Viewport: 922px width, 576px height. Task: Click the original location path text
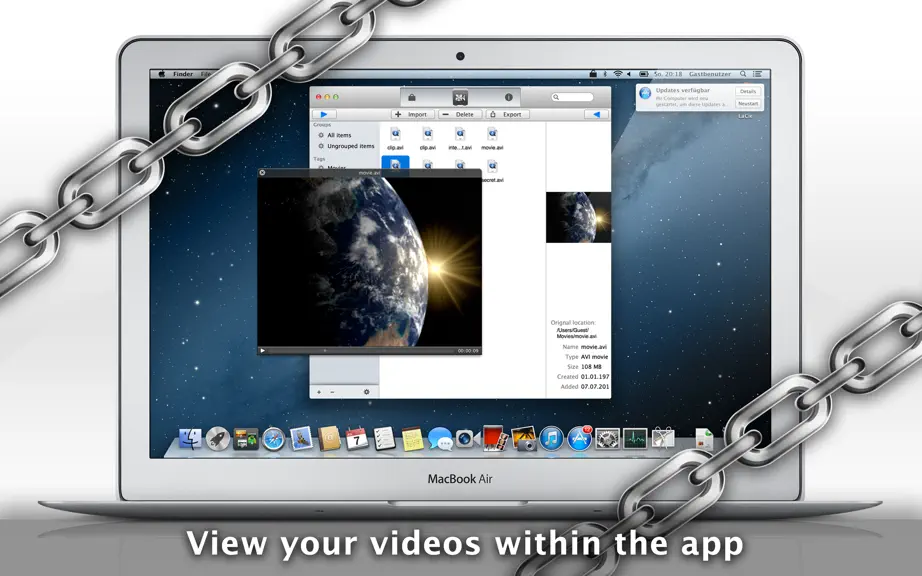pos(576,333)
